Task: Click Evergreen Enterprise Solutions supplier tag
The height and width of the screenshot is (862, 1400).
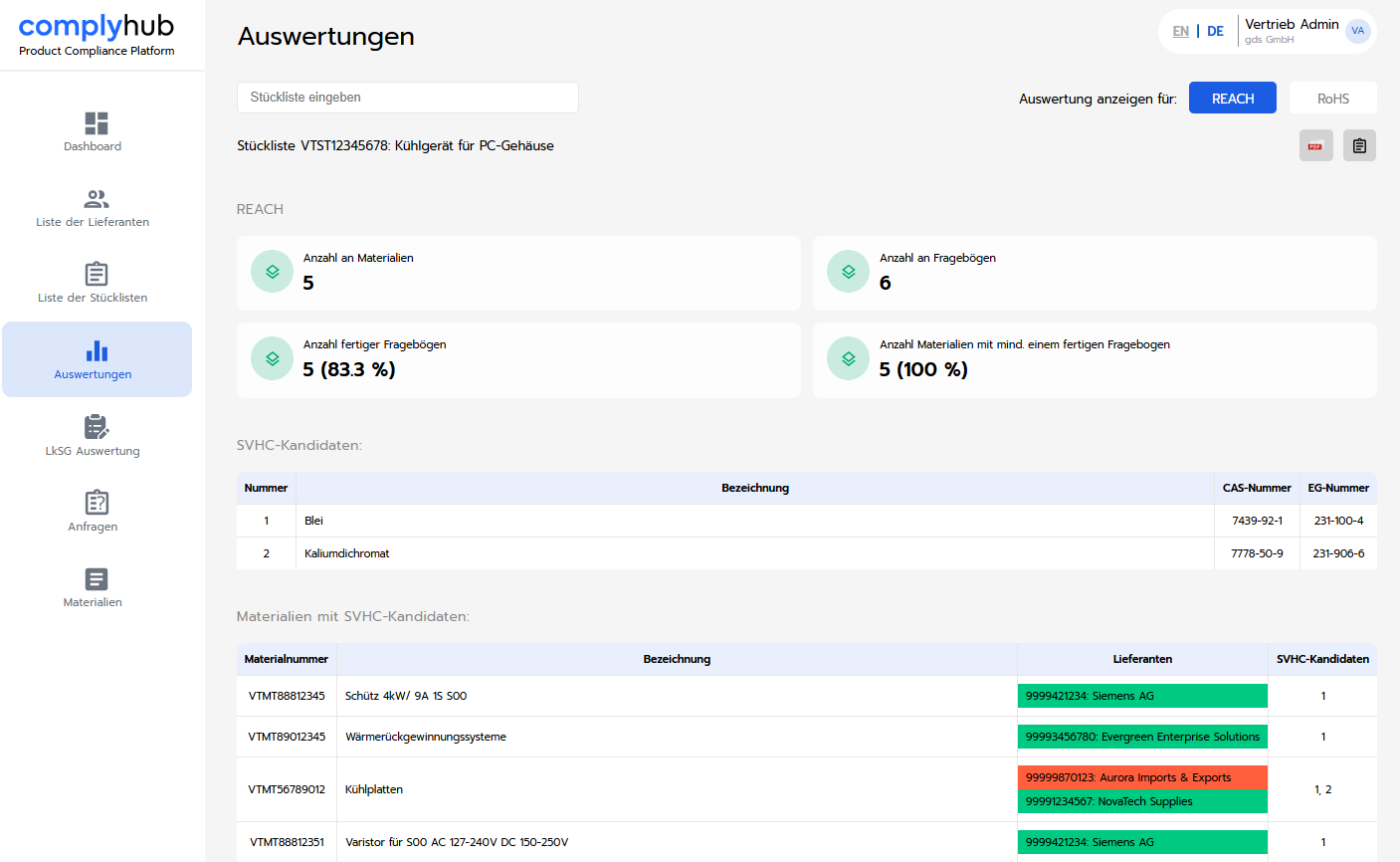Action: (1142, 737)
